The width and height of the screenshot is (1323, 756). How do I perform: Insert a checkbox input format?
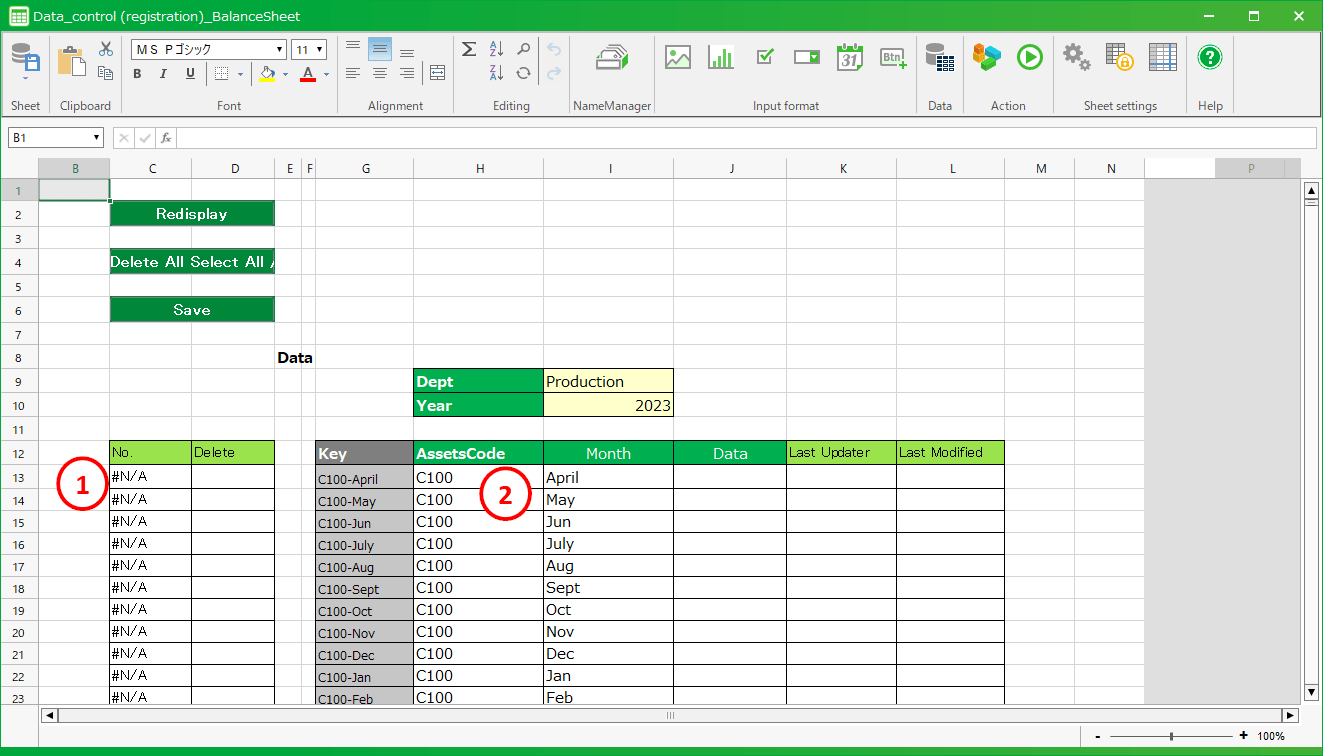pos(765,58)
